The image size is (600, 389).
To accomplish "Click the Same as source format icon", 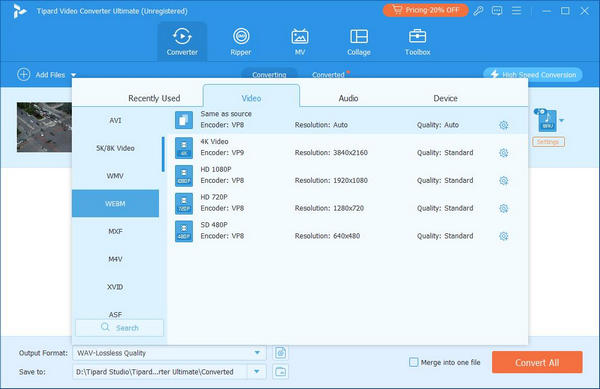I will [184, 120].
